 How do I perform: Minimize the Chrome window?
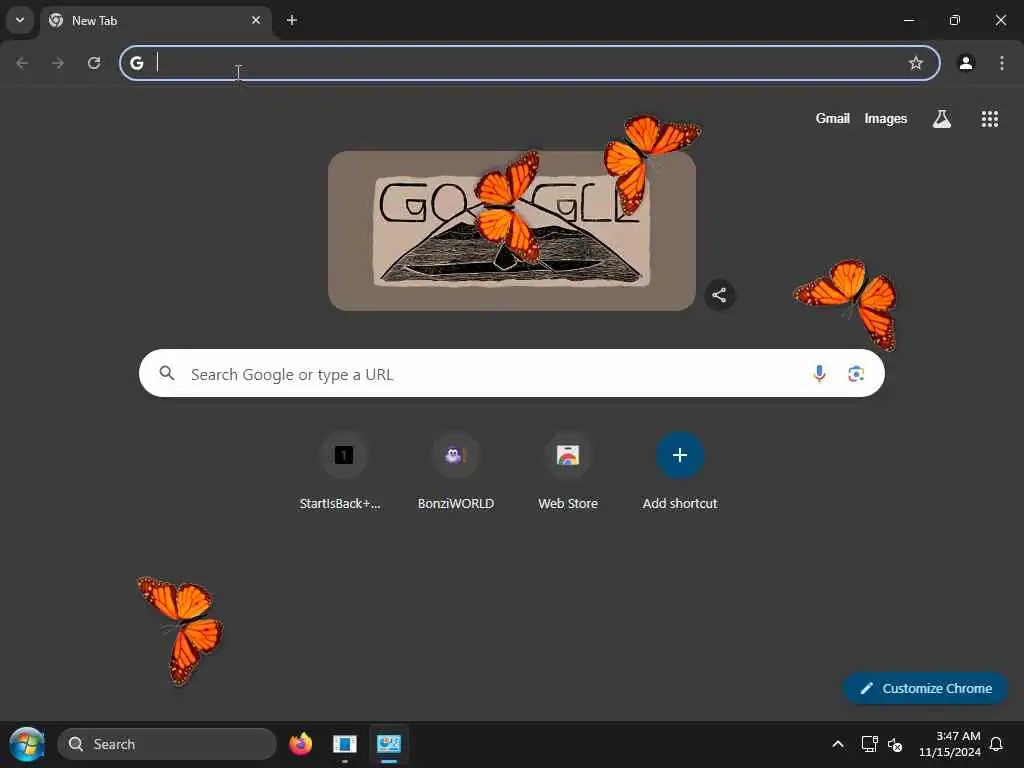(908, 20)
